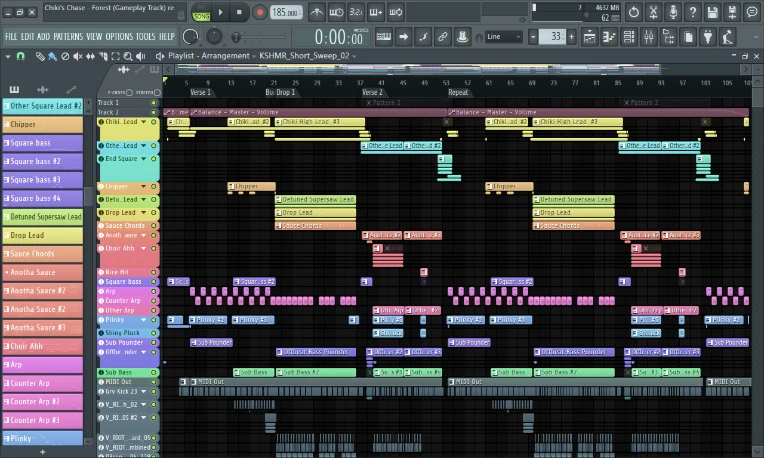The width and height of the screenshot is (764, 458).
Task: Select the playlist mute tool
Action: pos(77,57)
